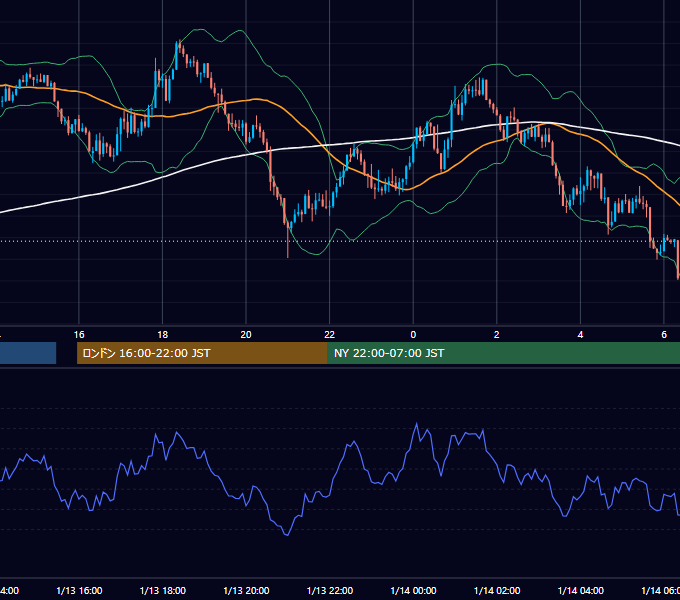
Task: Select the NY 22:00-07:00 JST session bar
Action: 503,353
